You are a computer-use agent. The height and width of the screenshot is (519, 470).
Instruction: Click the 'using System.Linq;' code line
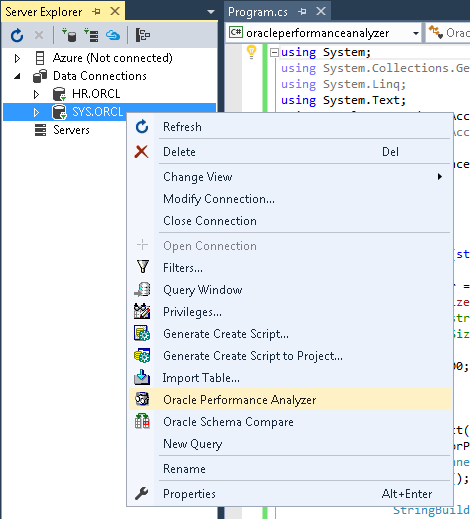(x=343, y=84)
